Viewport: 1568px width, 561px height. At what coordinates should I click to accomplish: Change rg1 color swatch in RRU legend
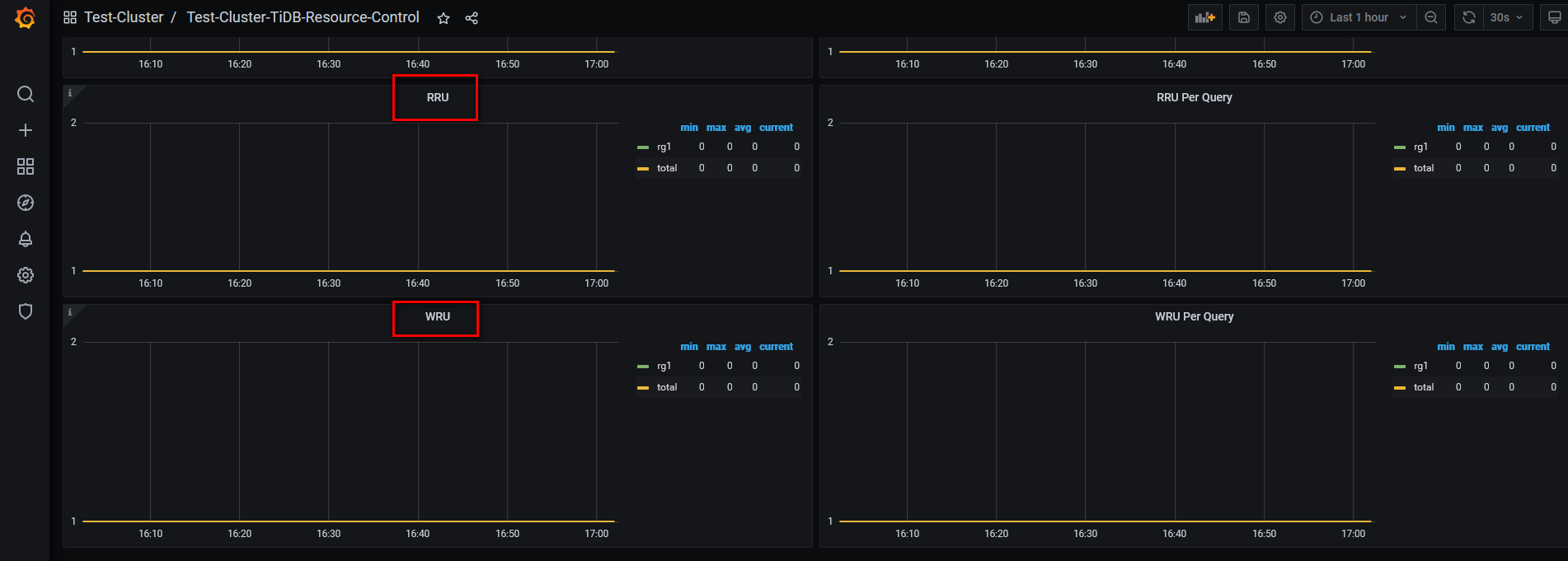[643, 147]
